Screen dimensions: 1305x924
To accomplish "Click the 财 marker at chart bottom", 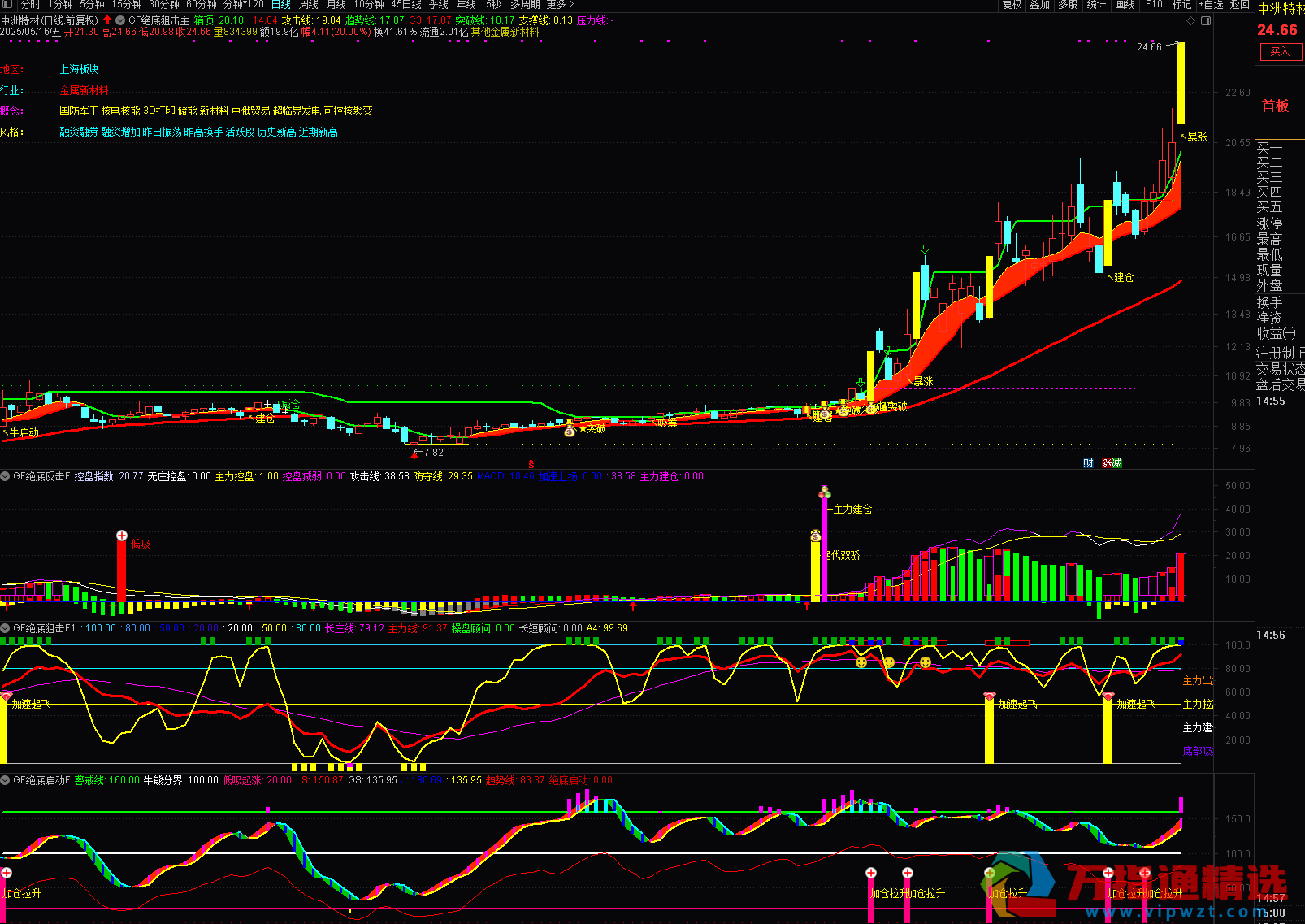I will click(x=1088, y=463).
